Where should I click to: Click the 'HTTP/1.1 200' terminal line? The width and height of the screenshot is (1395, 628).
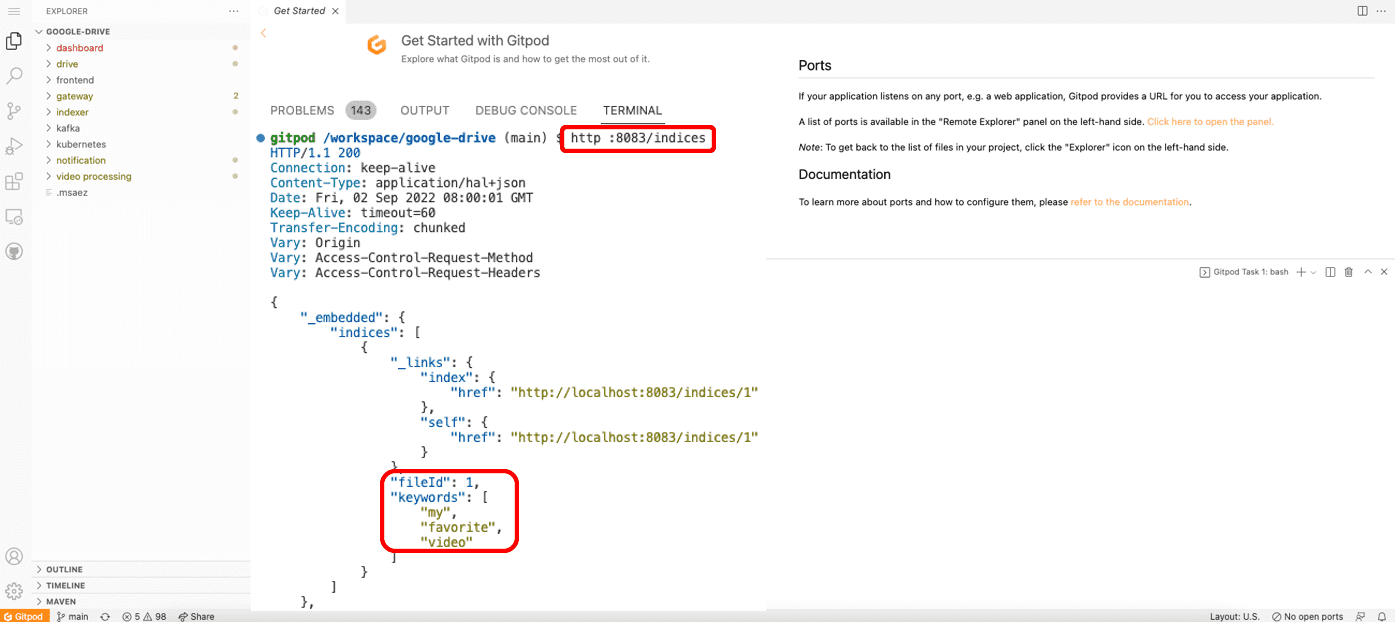(x=315, y=153)
